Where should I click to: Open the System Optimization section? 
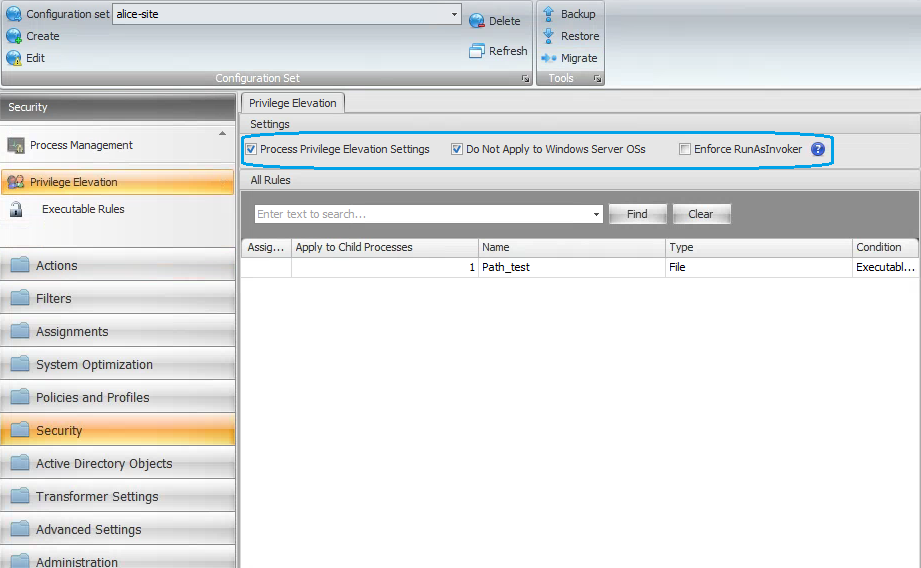tap(117, 364)
